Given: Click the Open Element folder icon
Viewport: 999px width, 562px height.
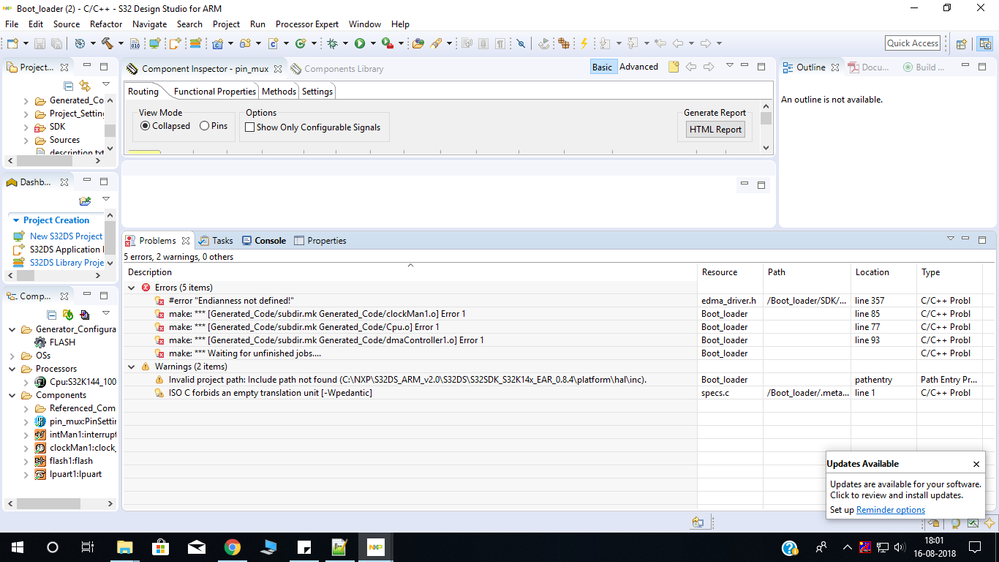Looking at the screenshot, I should point(418,43).
